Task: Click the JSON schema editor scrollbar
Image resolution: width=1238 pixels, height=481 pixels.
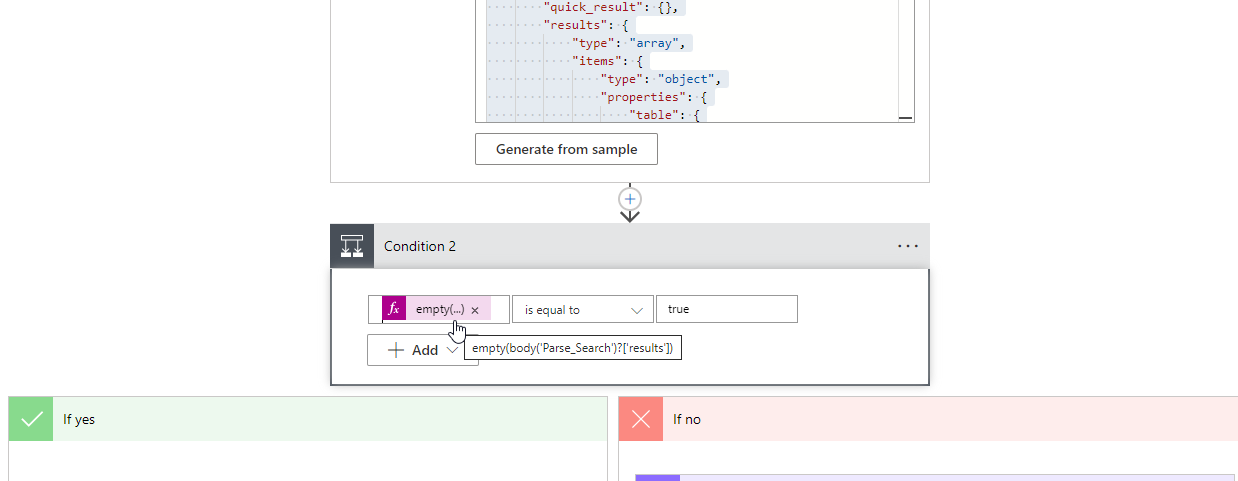Action: pos(906,60)
